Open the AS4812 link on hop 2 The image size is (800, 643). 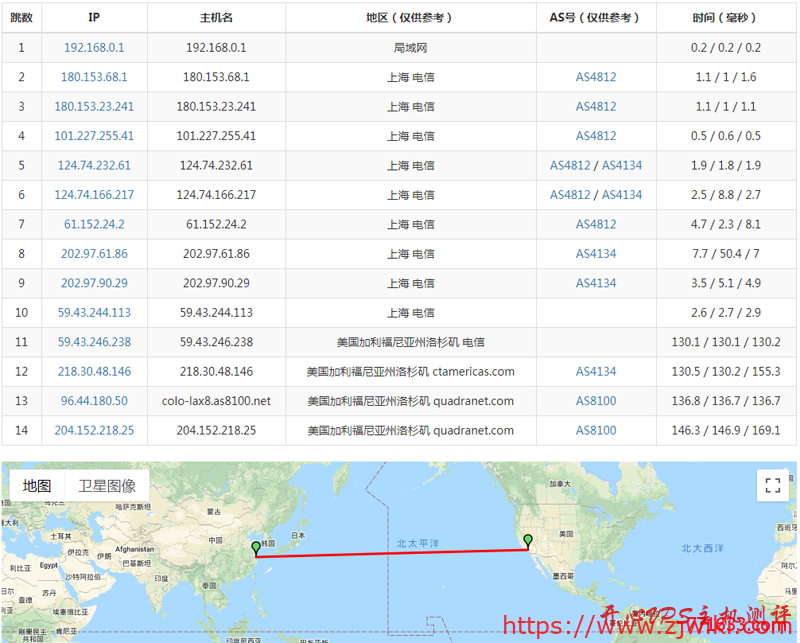596,77
